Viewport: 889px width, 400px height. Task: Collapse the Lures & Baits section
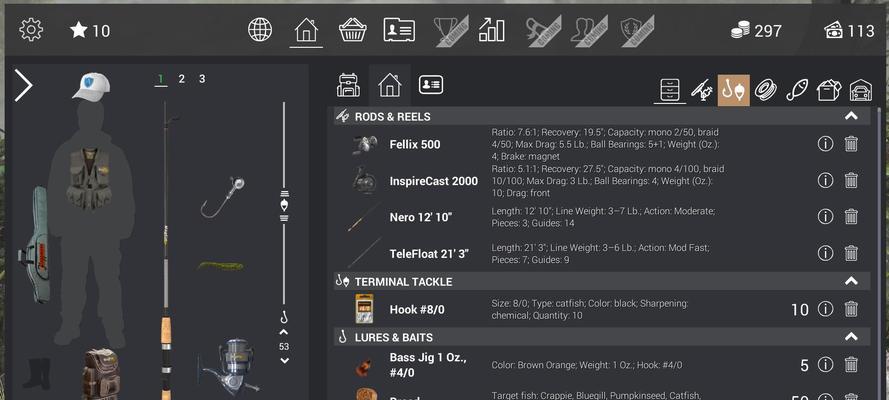(x=851, y=337)
